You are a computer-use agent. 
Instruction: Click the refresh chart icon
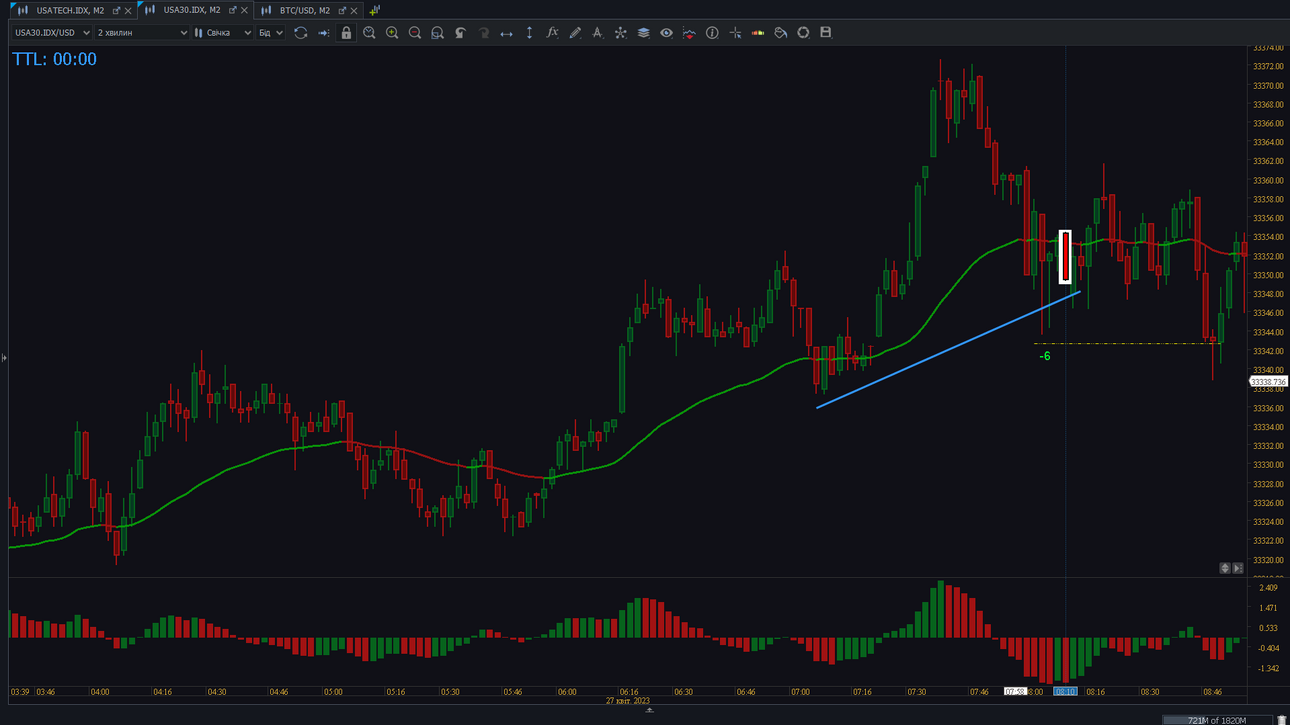pos(300,33)
